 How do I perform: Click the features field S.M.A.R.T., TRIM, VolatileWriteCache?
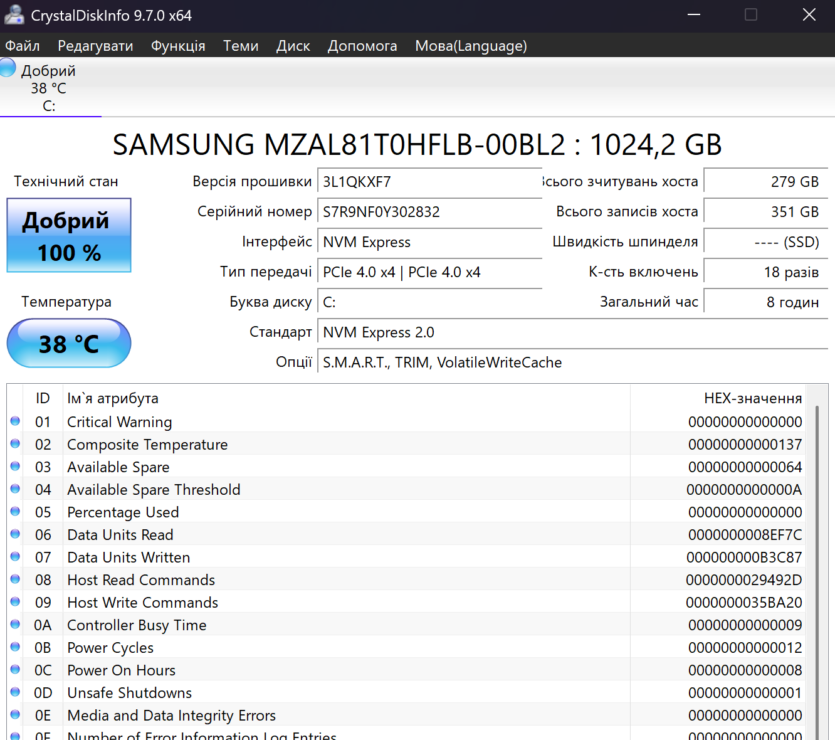click(x=573, y=362)
